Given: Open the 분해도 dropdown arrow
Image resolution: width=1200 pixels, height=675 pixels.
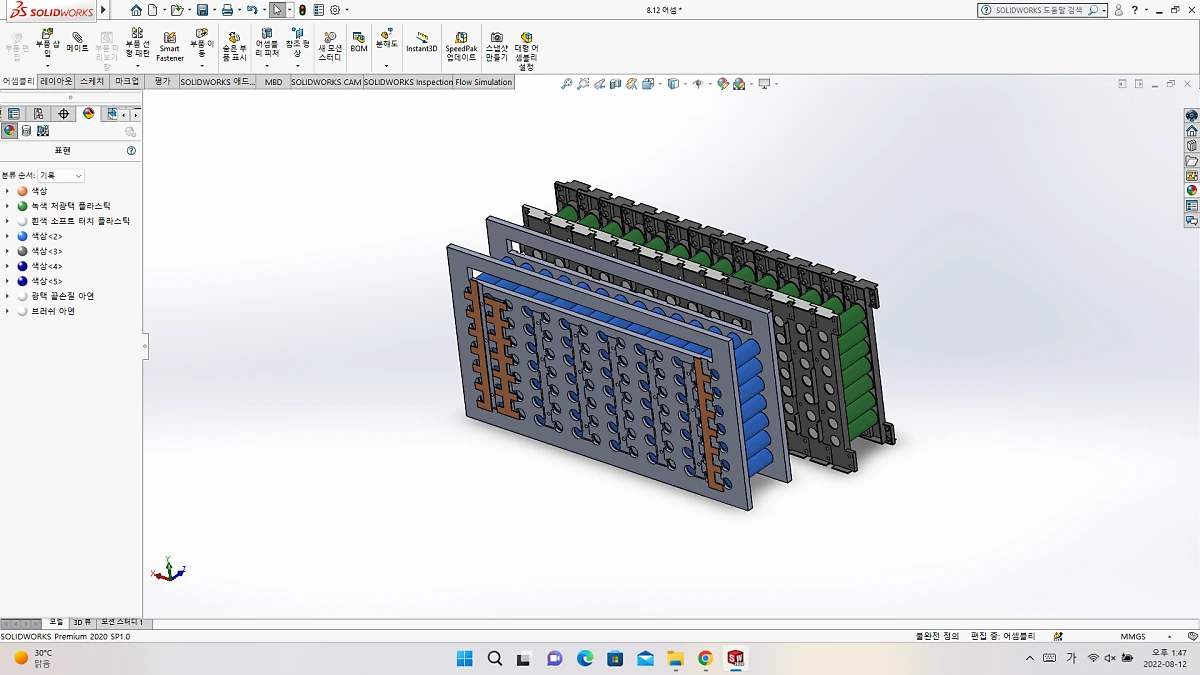Looking at the screenshot, I should tap(386, 66).
